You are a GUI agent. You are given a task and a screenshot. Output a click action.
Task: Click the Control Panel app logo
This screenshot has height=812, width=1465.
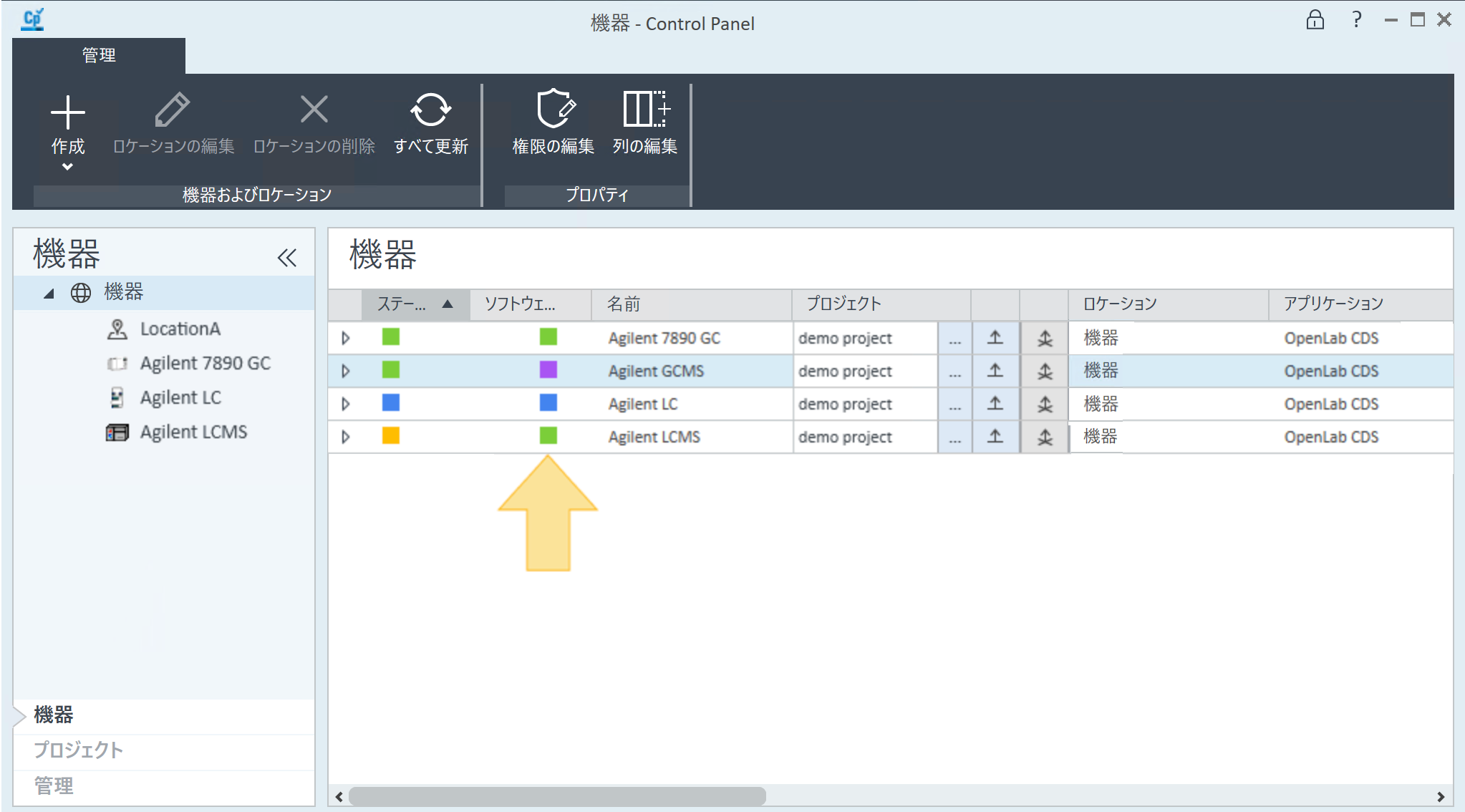(33, 19)
